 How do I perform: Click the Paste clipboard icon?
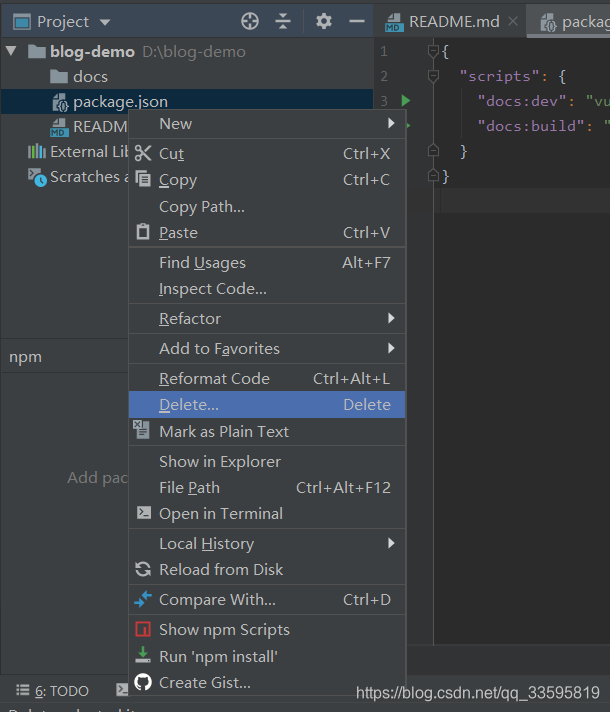click(143, 232)
